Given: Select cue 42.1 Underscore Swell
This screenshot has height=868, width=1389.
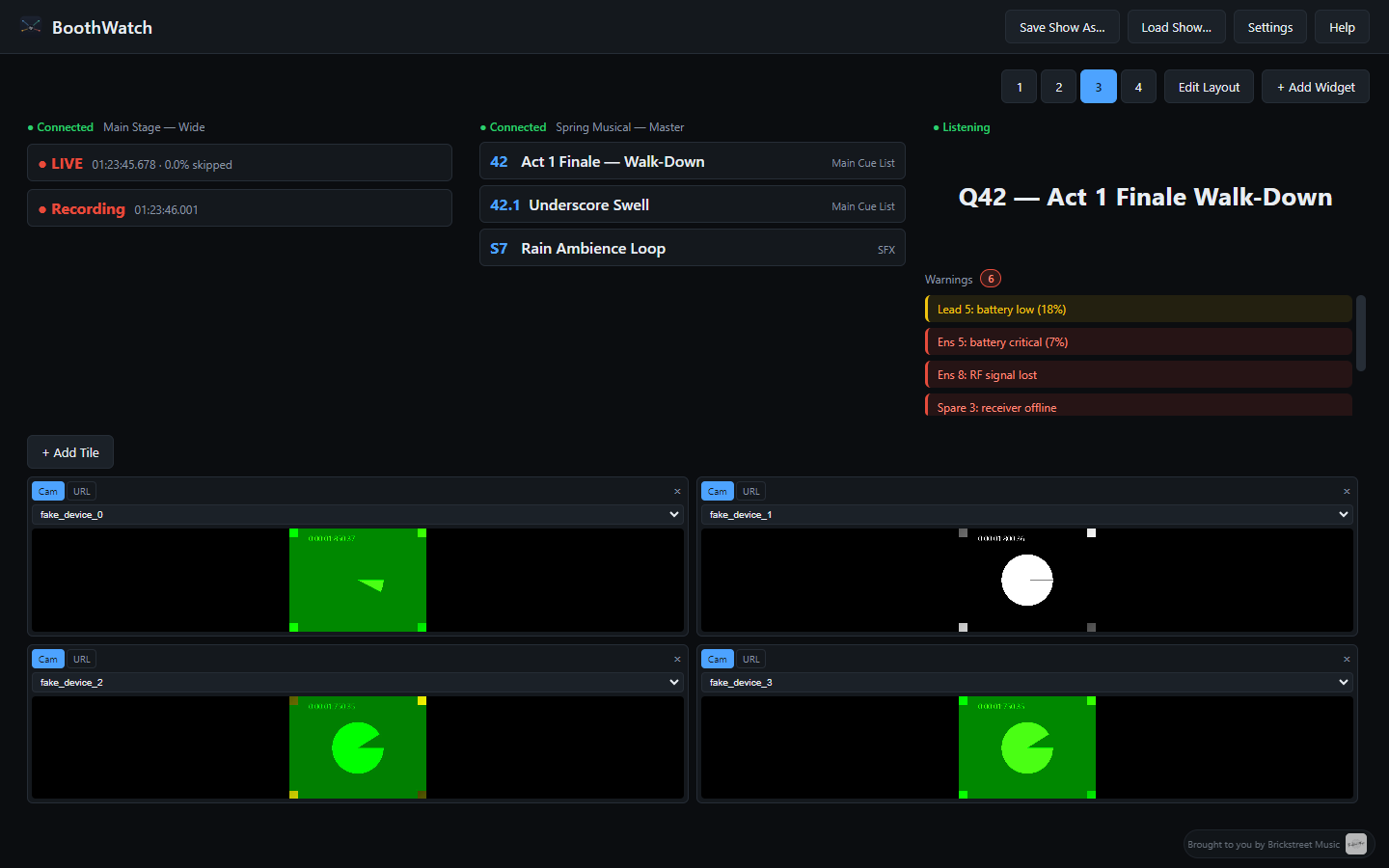Looking at the screenshot, I should click(x=693, y=204).
